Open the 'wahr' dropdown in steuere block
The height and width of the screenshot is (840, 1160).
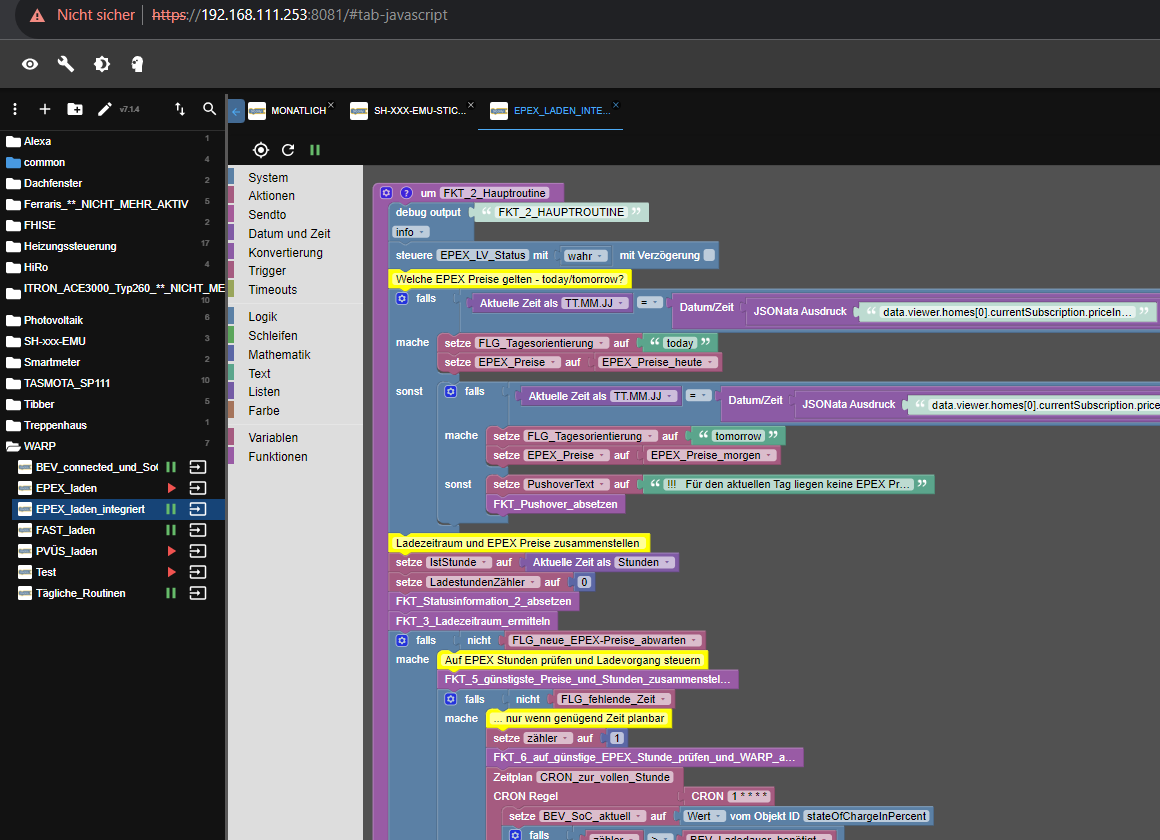(585, 255)
